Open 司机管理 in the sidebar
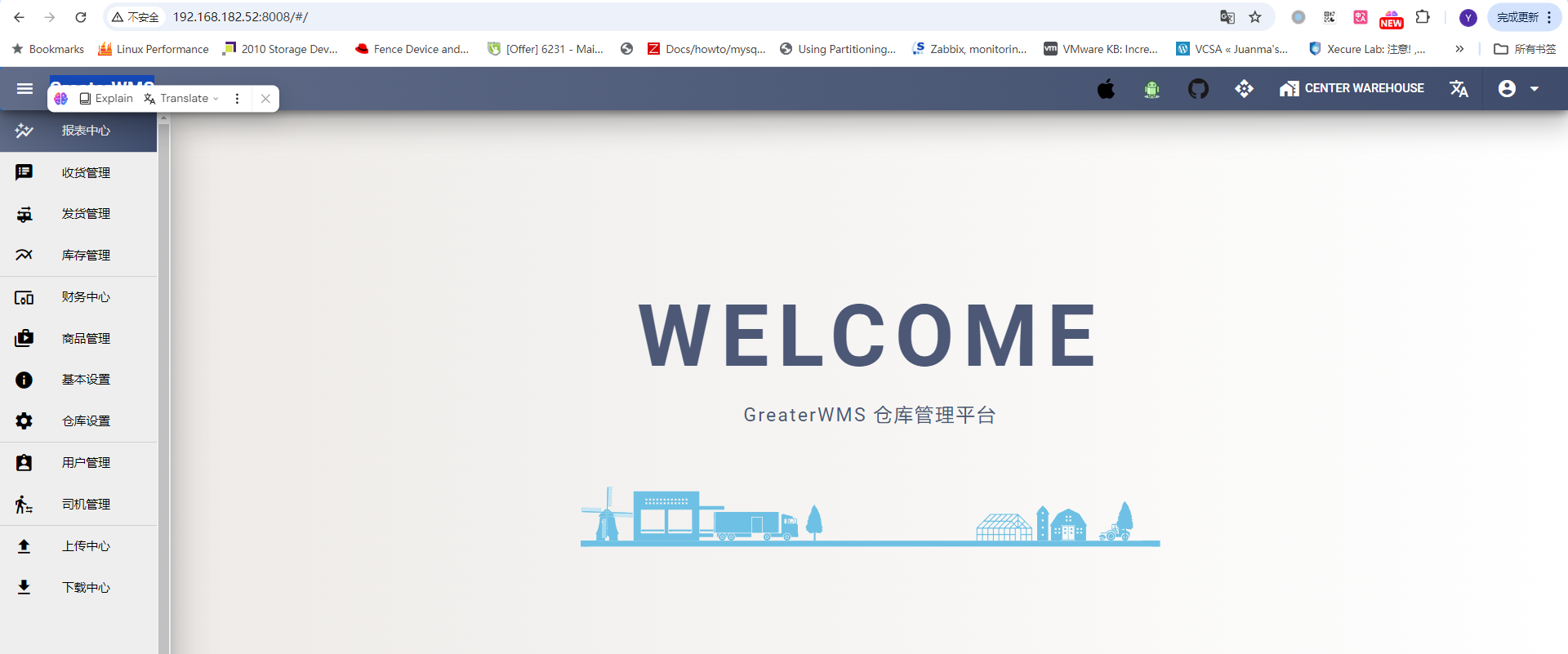The image size is (1568, 654). click(x=78, y=504)
